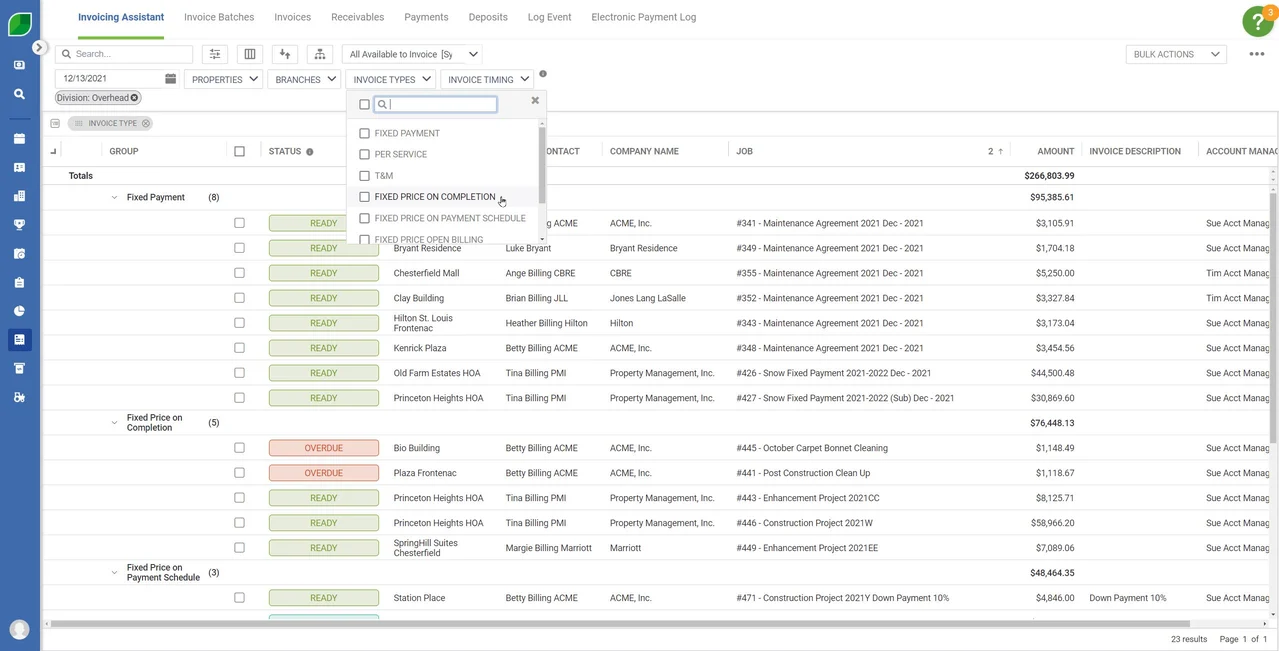The height and width of the screenshot is (651, 1279).
Task: Check the T&M invoice type option
Action: tap(364, 175)
